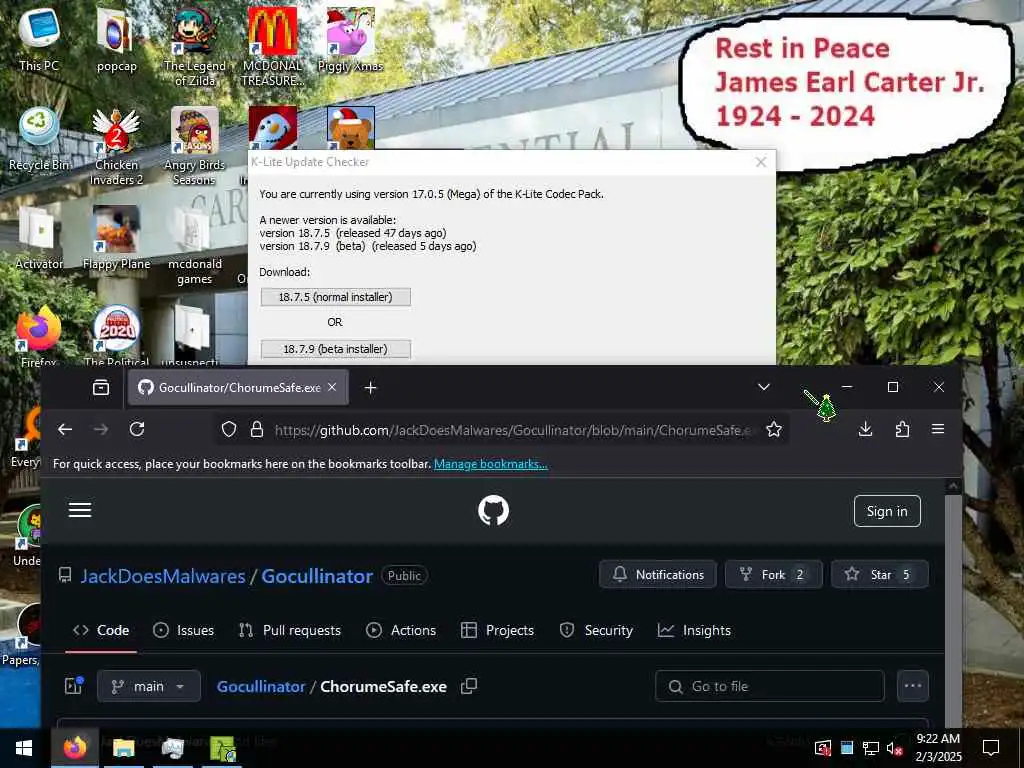Open the Santa bear desktop icon
Screen dimensions: 1024x768
pyautogui.click(x=351, y=128)
